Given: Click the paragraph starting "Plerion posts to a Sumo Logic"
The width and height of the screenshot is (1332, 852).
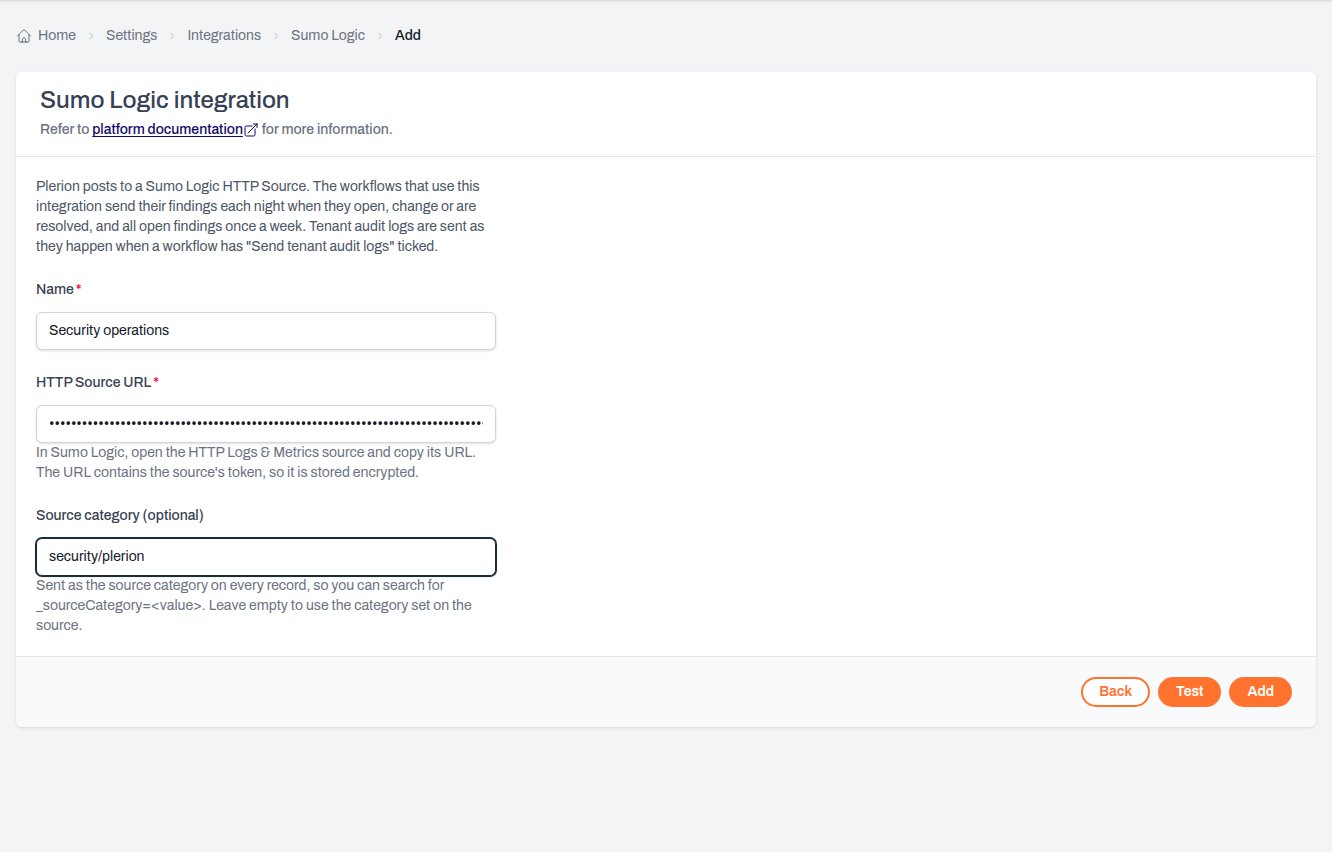Looking at the screenshot, I should coord(261,216).
